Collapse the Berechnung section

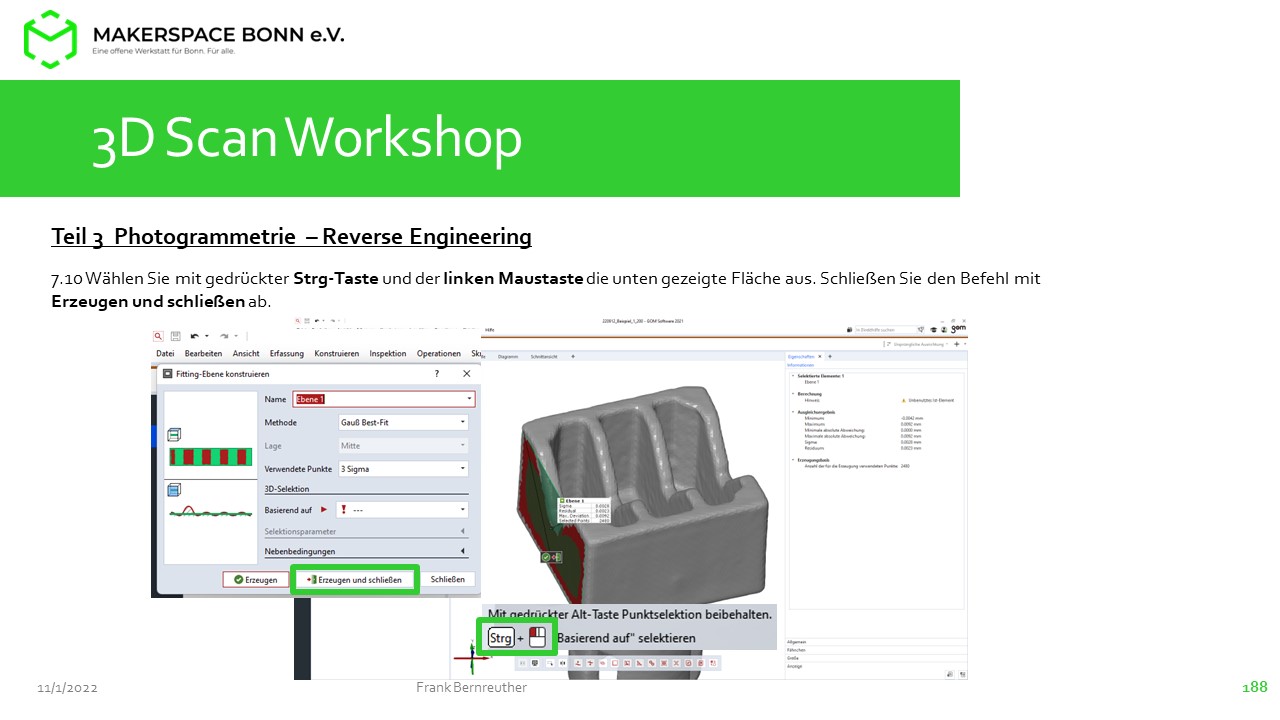(x=792, y=394)
